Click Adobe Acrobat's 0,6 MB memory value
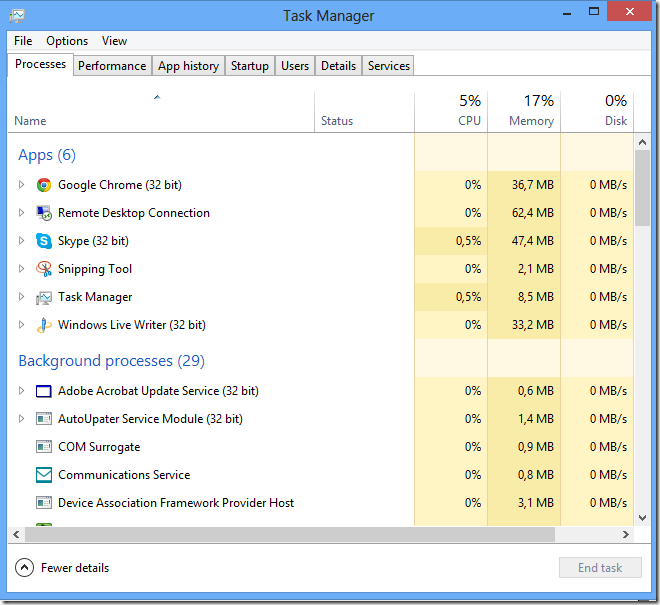Screen dimensions: 660x605 point(535,391)
